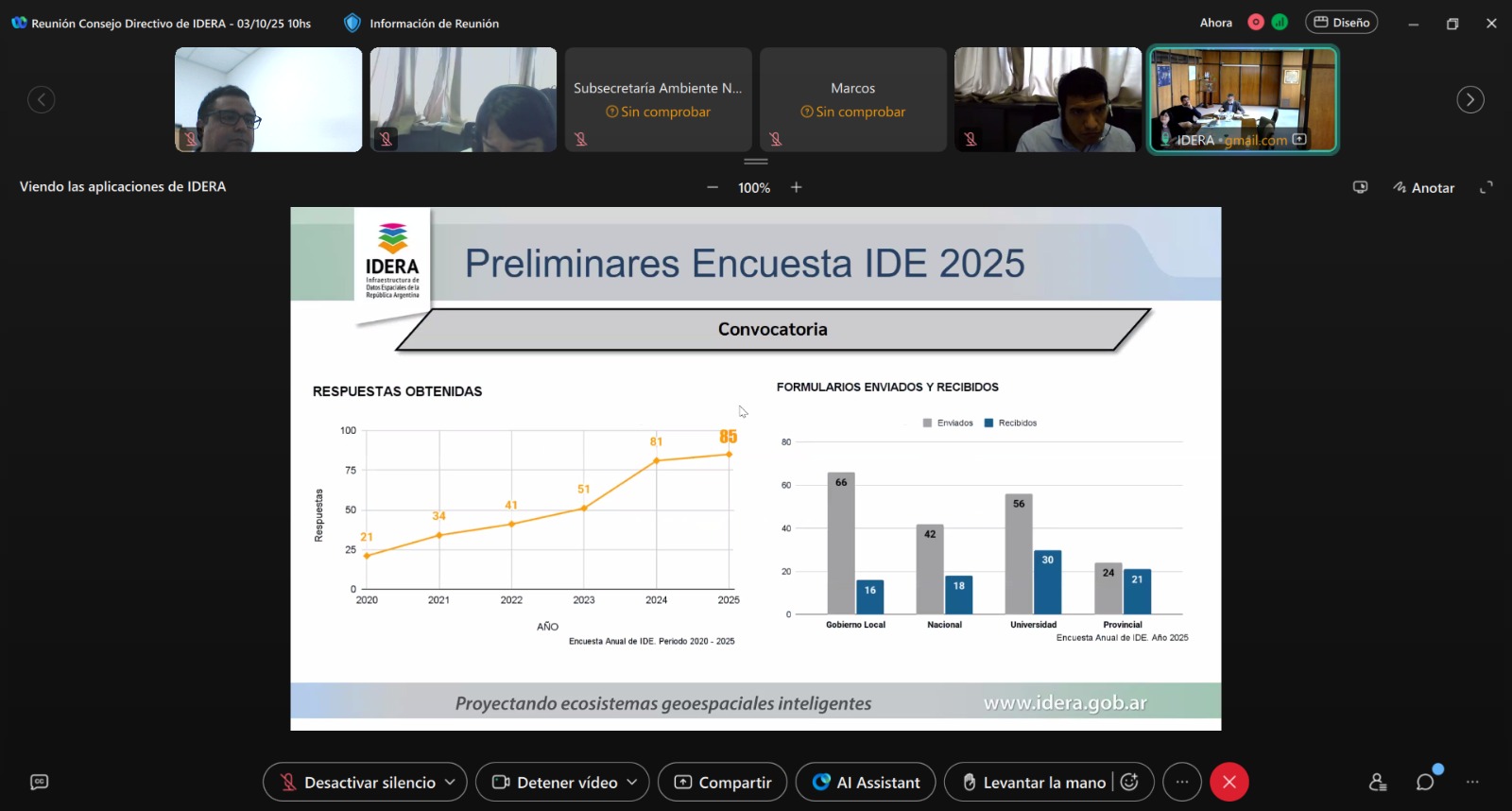This screenshot has width=1512, height=811.
Task: Open the chat panel icon
Action: (x=1425, y=782)
